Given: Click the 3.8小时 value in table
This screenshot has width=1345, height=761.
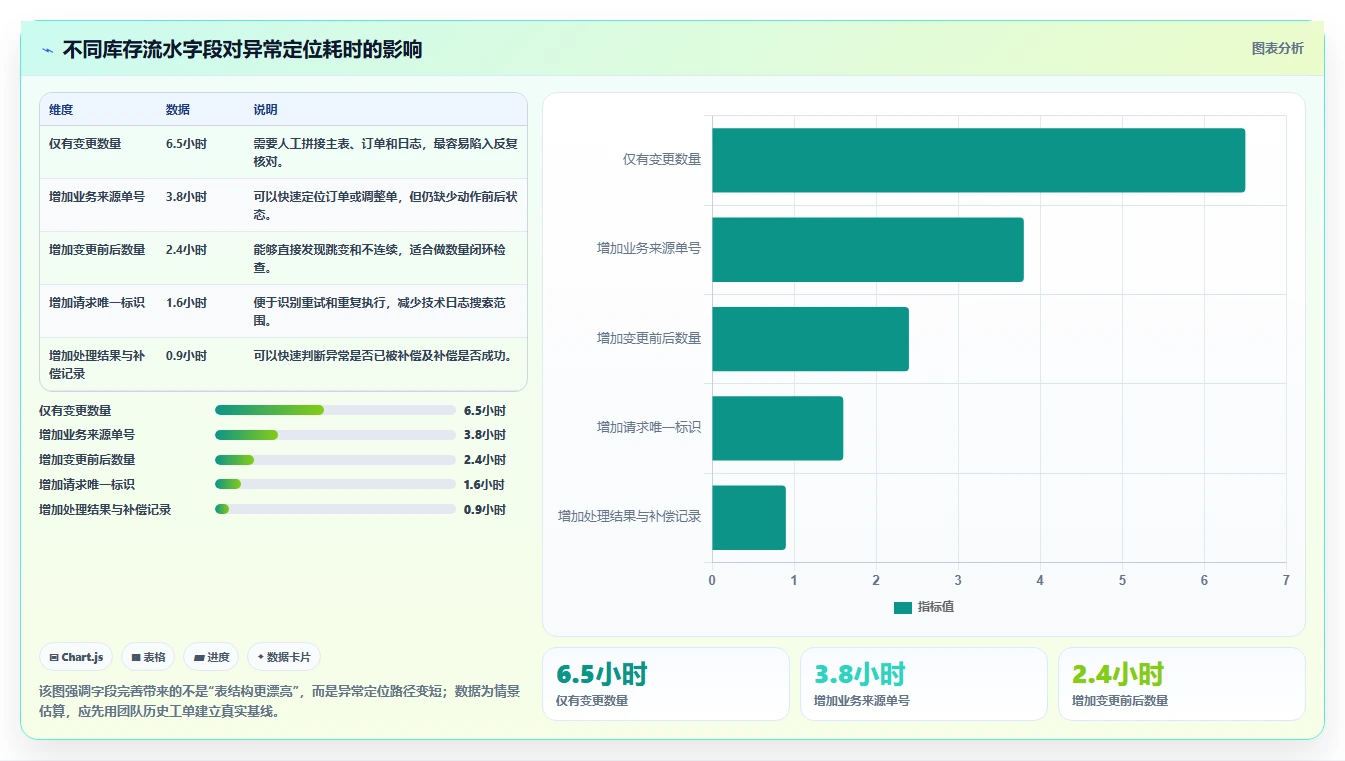Looking at the screenshot, I should click(x=186, y=197).
